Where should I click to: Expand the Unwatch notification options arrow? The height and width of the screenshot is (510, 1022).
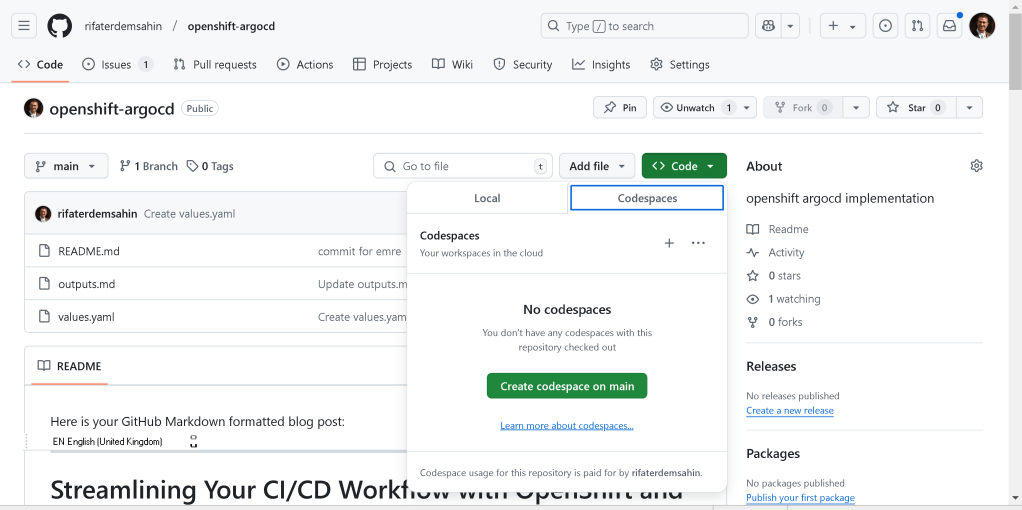click(x=747, y=108)
